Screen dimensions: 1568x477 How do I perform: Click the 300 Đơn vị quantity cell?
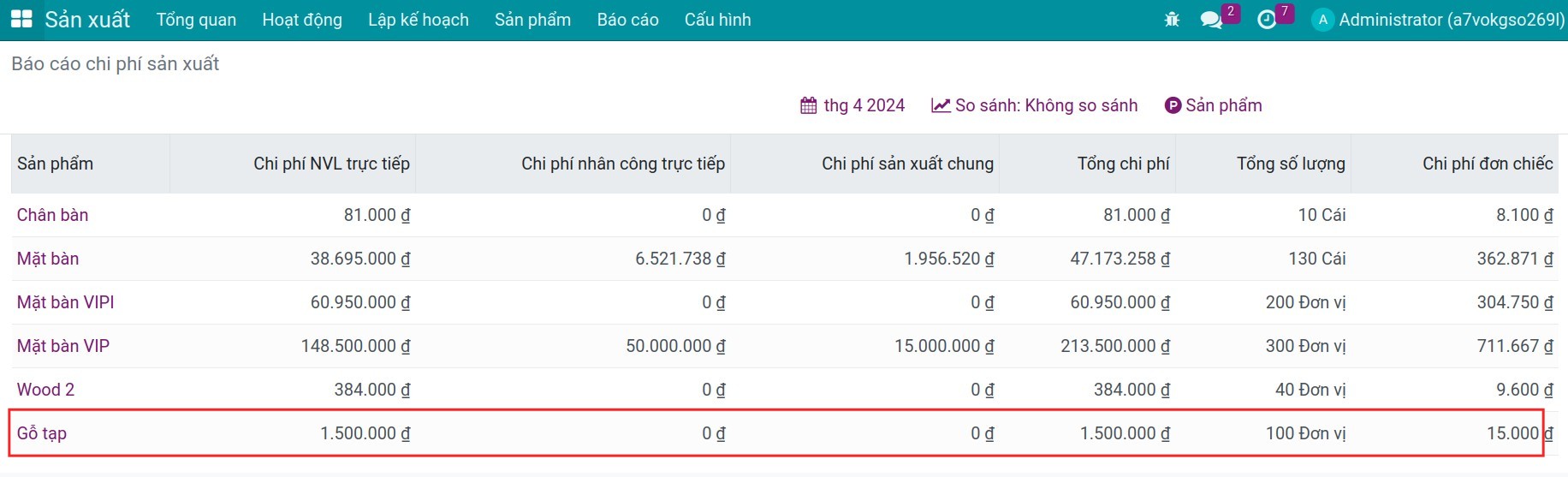click(x=1305, y=346)
